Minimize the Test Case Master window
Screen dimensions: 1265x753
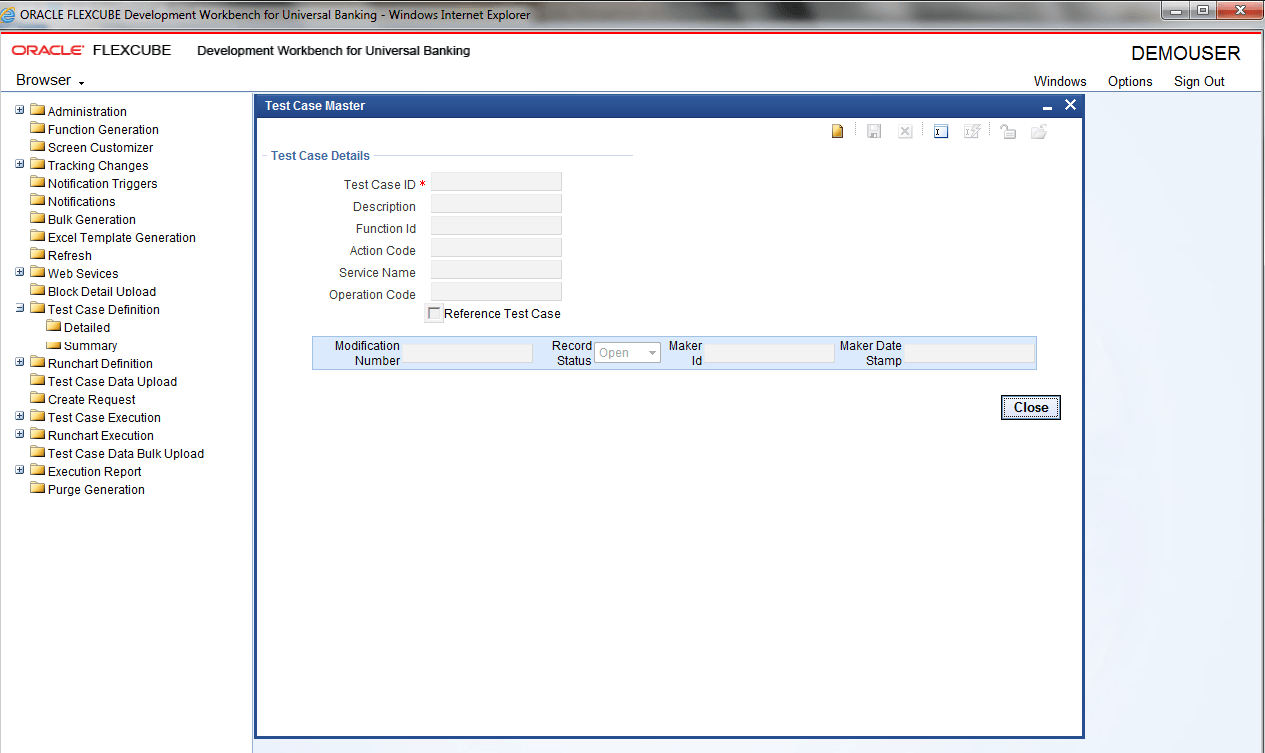point(1047,106)
